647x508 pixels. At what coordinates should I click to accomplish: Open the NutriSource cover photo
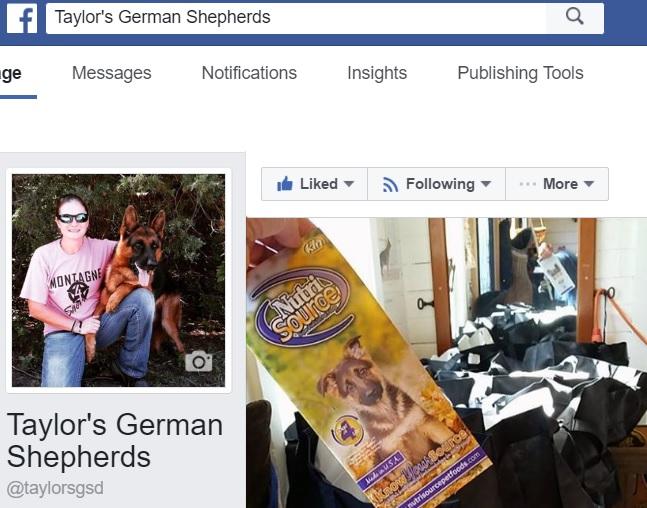(446, 363)
